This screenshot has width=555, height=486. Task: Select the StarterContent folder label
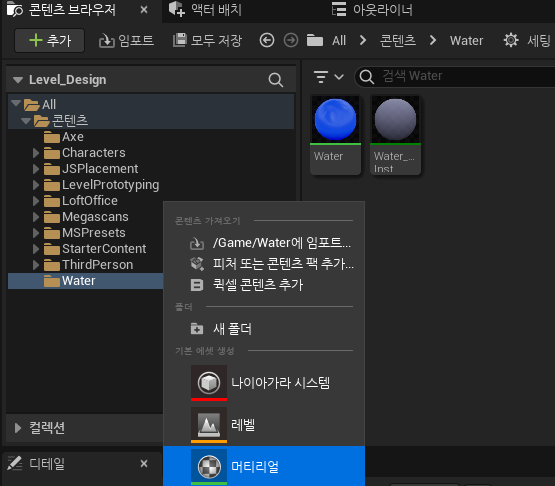(104, 249)
